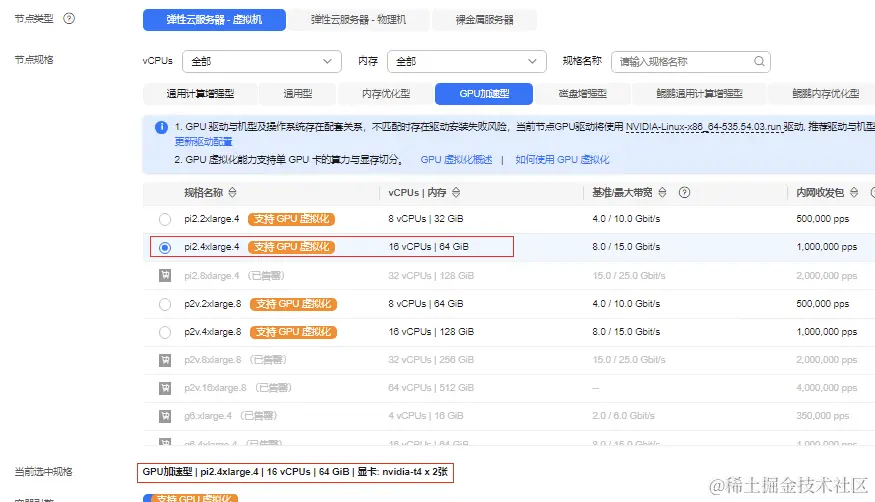Screen dimensions: 875x502
Task: Click the 350,000 pps cell
Action: coord(823,416)
